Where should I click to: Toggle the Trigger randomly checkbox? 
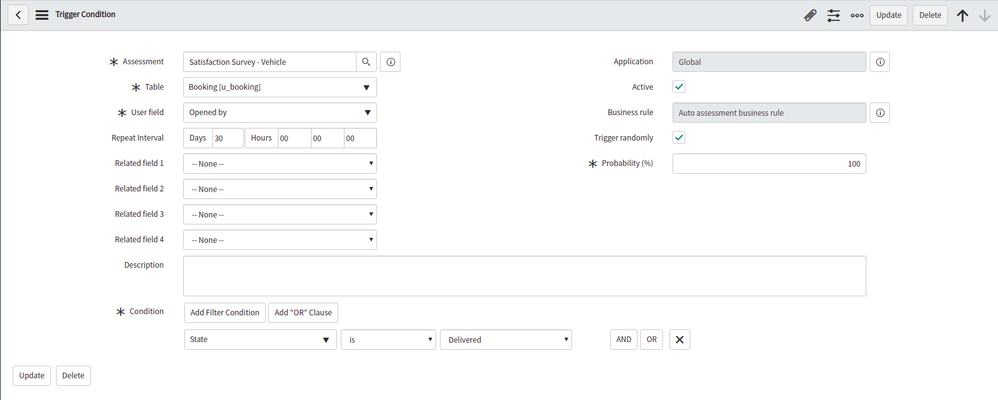[679, 138]
